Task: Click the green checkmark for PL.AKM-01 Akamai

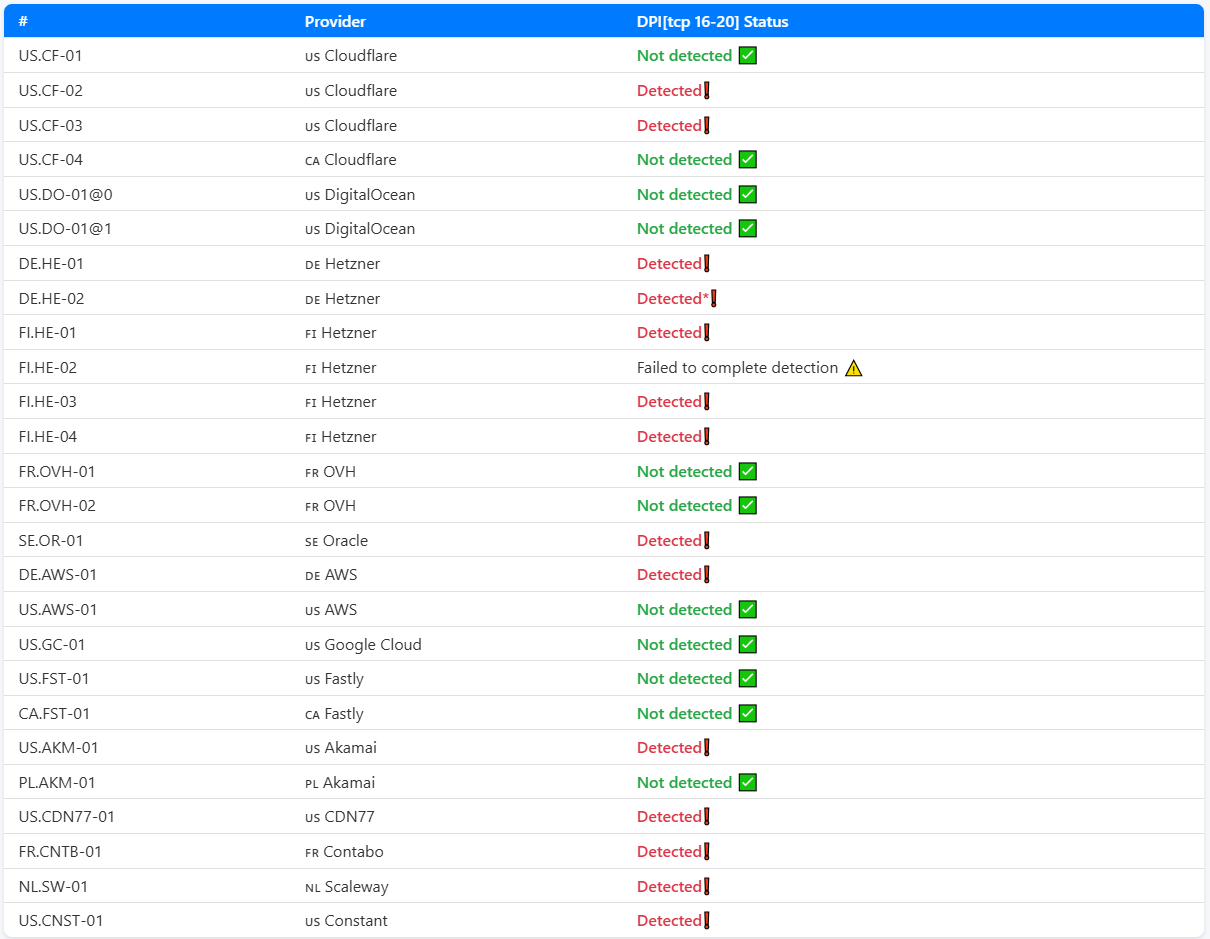Action: (747, 783)
